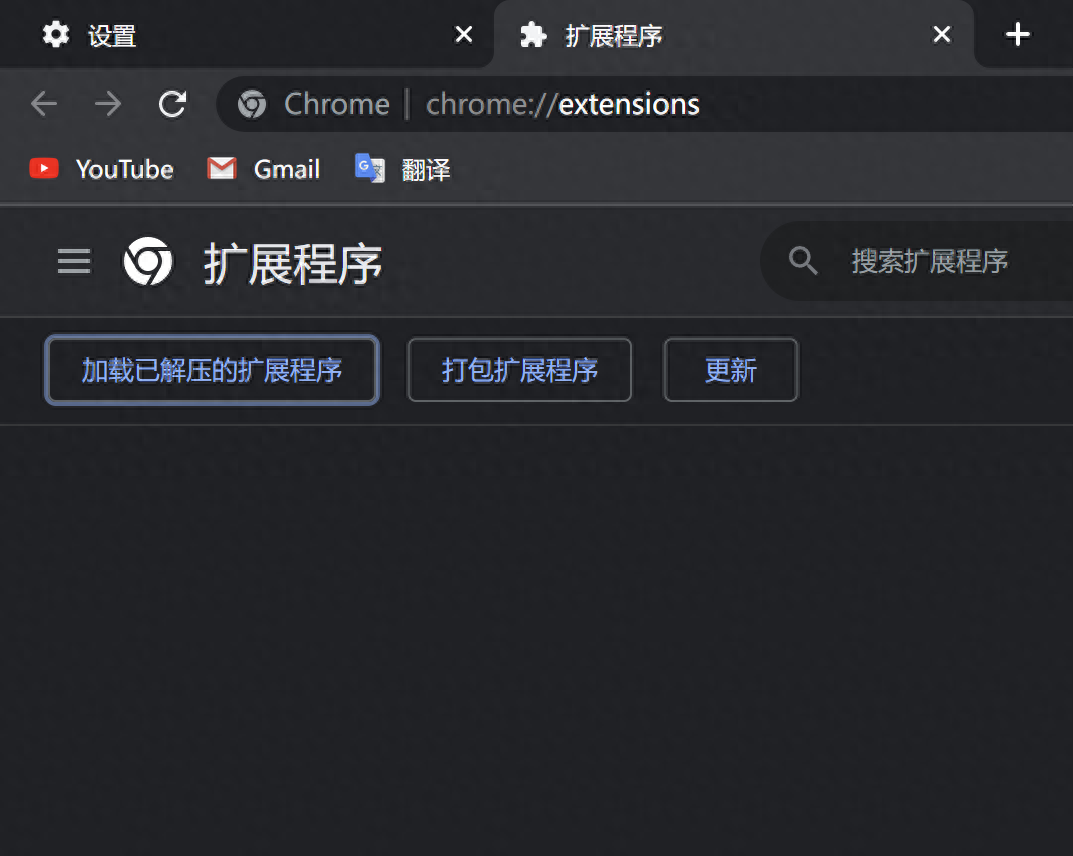Click the Gmail bookmark icon
1073x856 pixels.
[x=221, y=168]
